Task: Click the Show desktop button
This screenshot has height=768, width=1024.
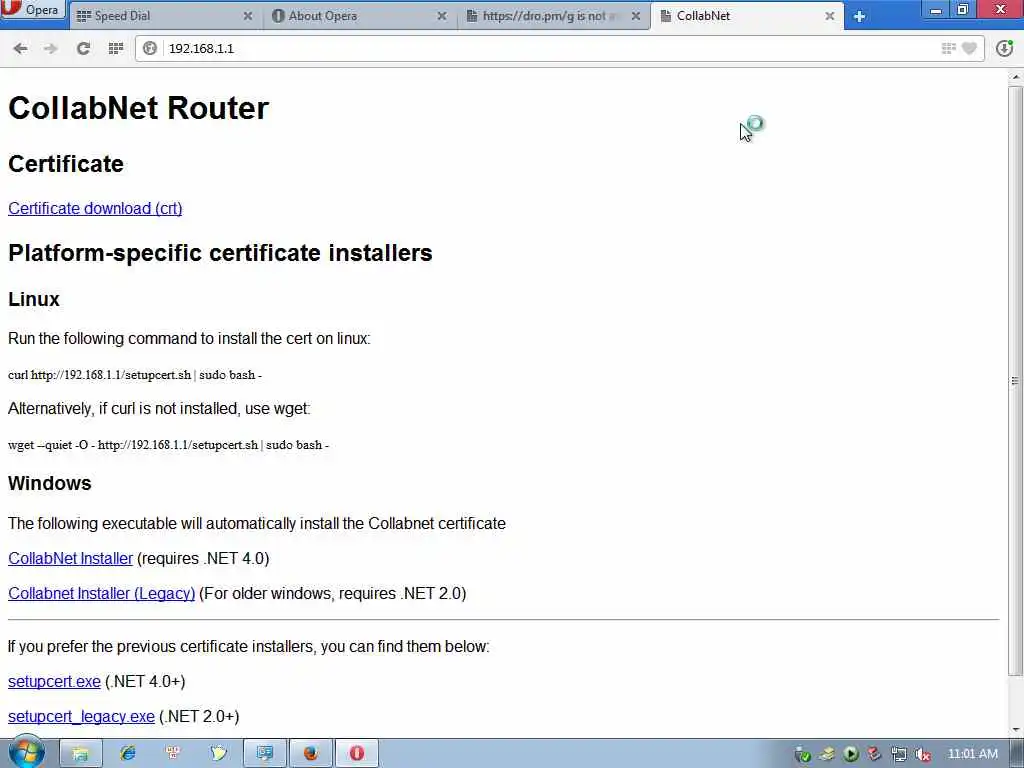Action: [1018, 754]
